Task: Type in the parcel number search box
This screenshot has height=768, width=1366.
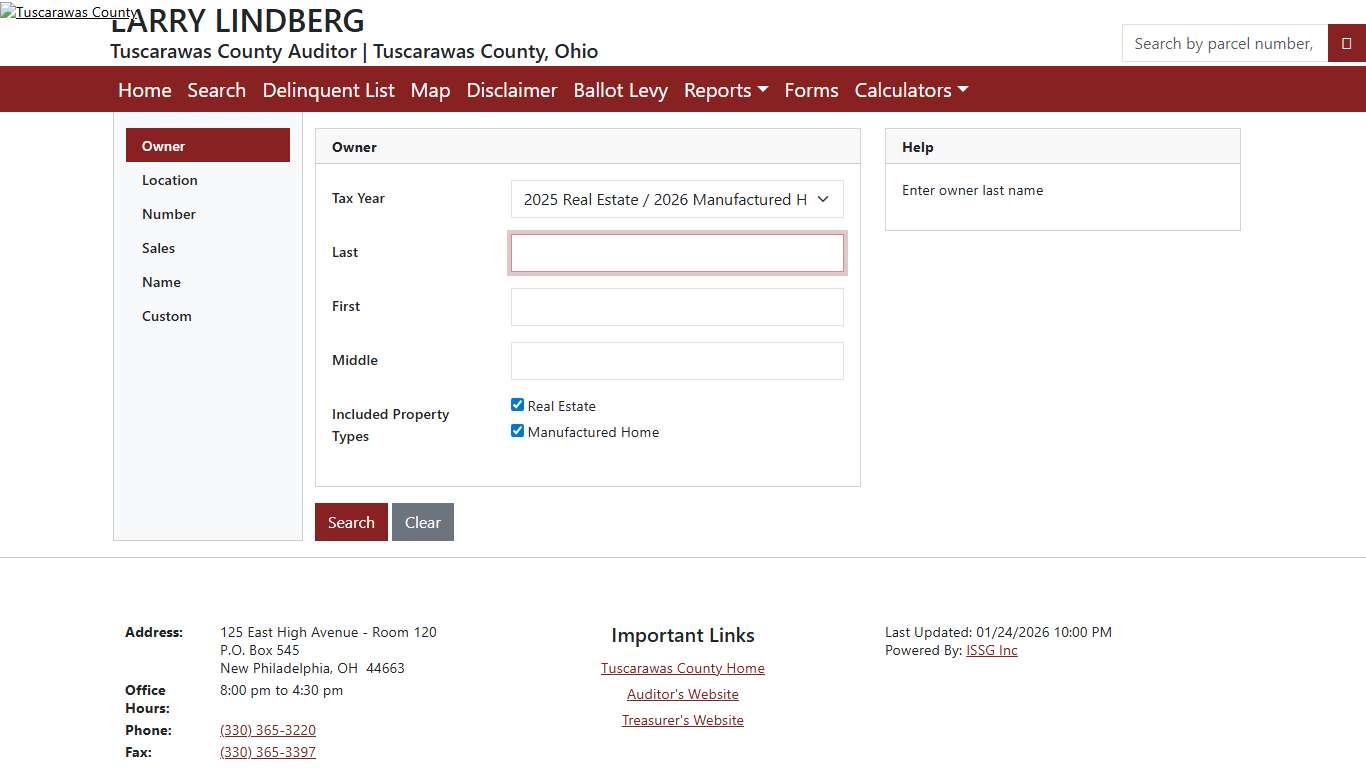Action: 1224,44
